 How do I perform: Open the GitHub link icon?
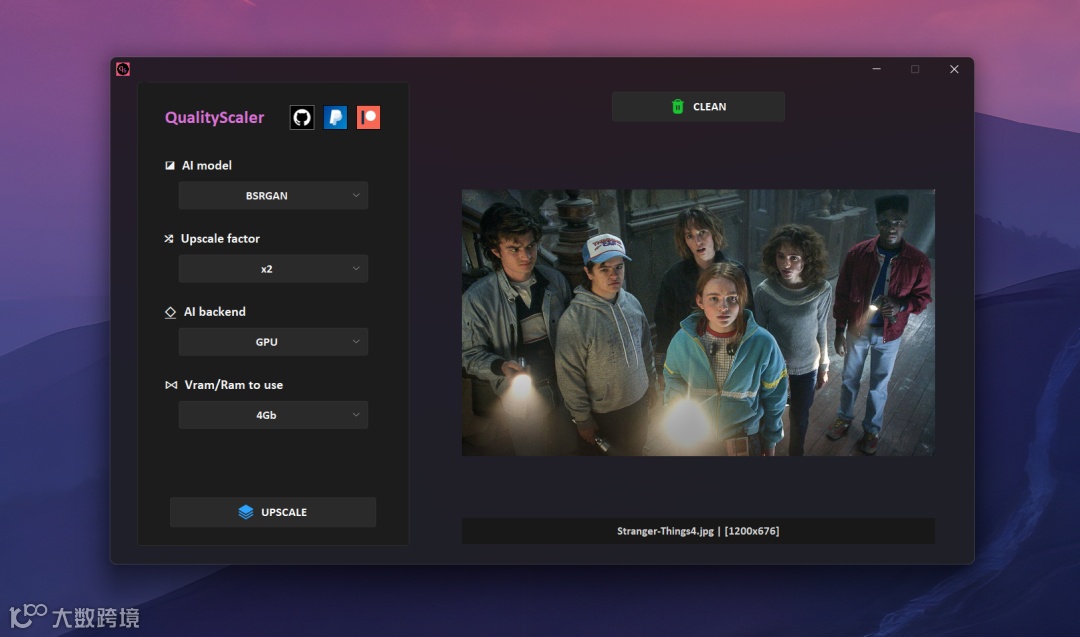tap(302, 117)
